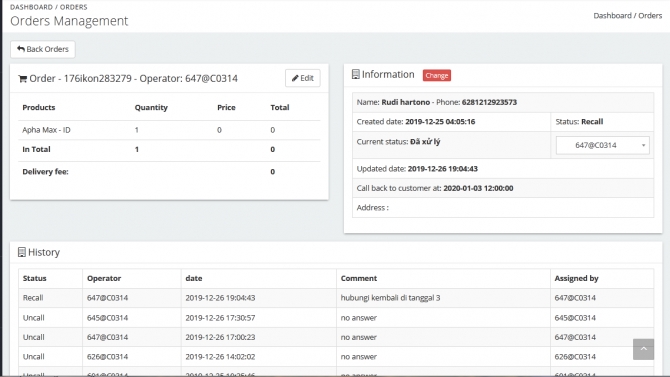Click operator 645@C0314 in Operator column

pyautogui.click(x=108, y=318)
